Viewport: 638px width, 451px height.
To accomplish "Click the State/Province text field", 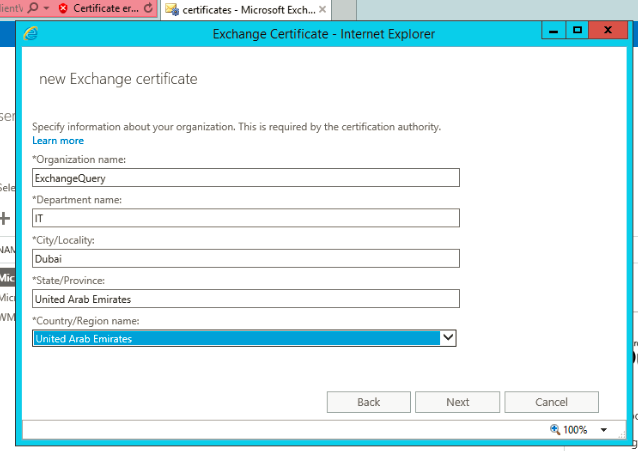I will [x=245, y=298].
